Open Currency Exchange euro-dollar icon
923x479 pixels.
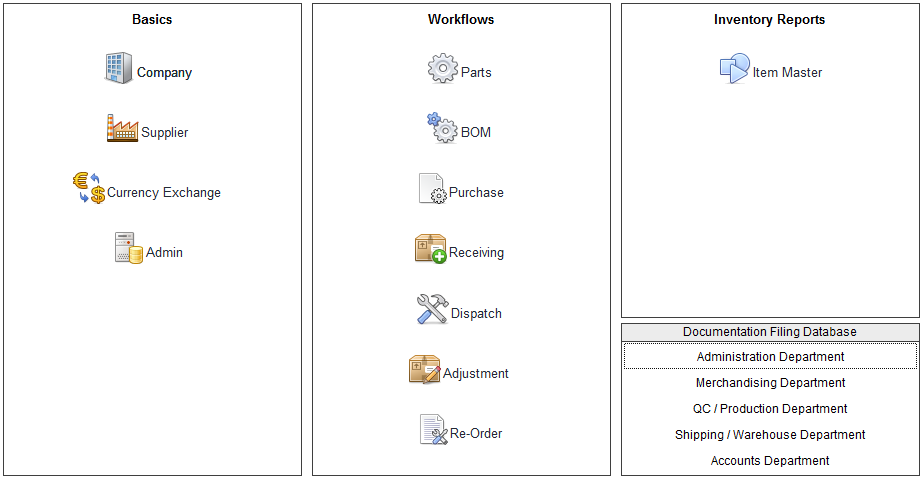[x=88, y=188]
